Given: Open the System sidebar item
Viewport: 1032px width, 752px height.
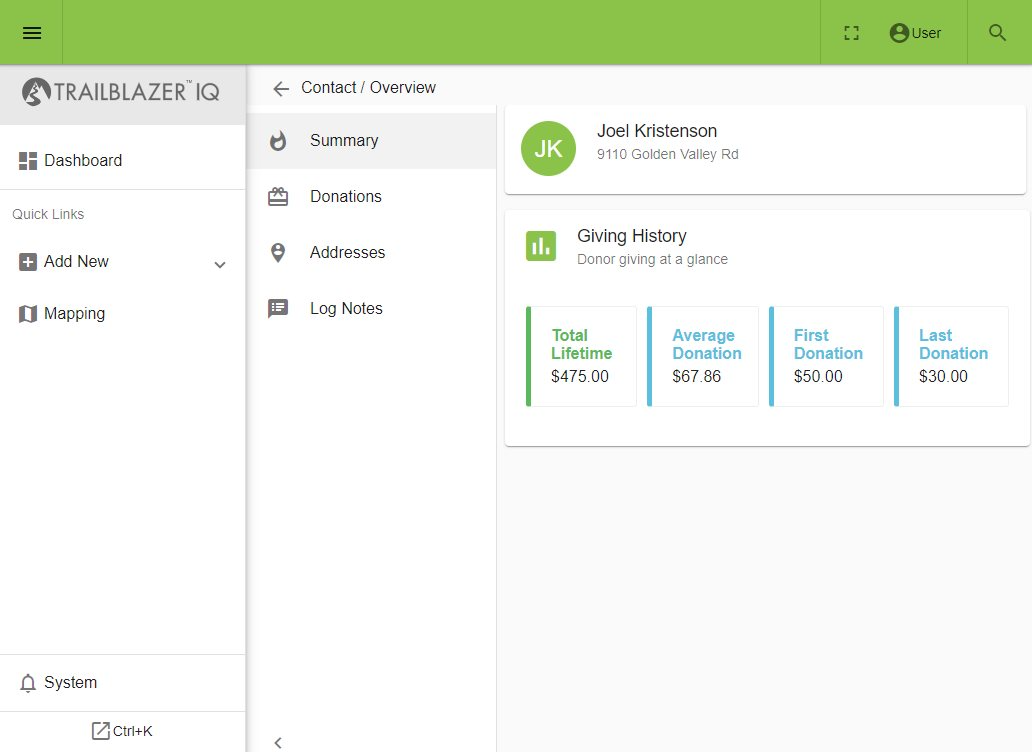Looking at the screenshot, I should pos(122,683).
